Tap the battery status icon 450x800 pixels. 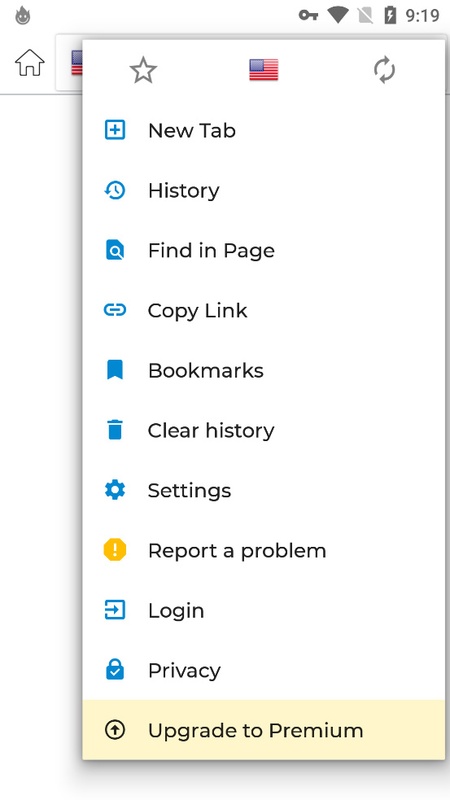pos(390,15)
